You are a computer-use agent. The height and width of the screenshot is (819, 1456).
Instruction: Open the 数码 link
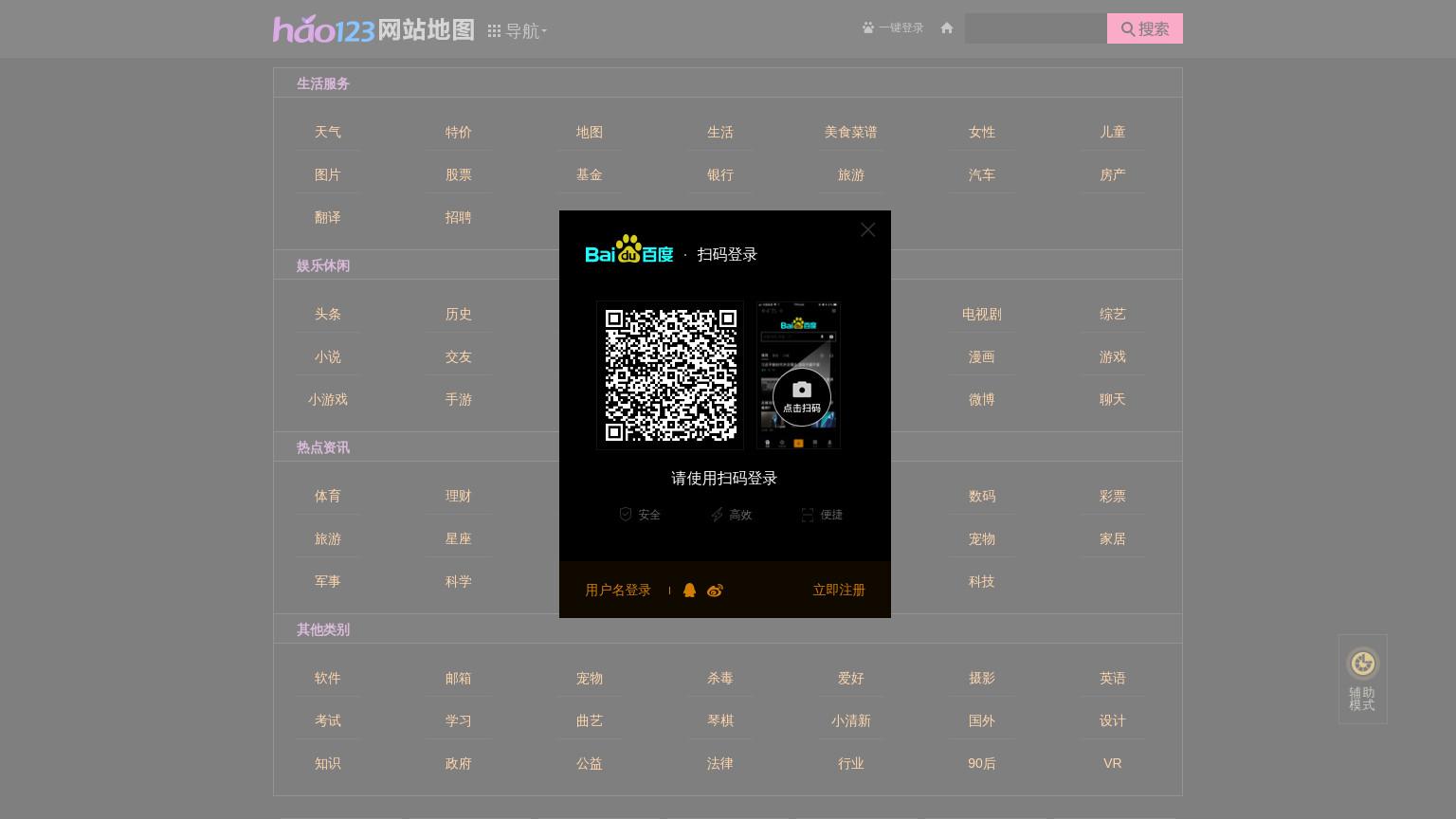click(982, 497)
